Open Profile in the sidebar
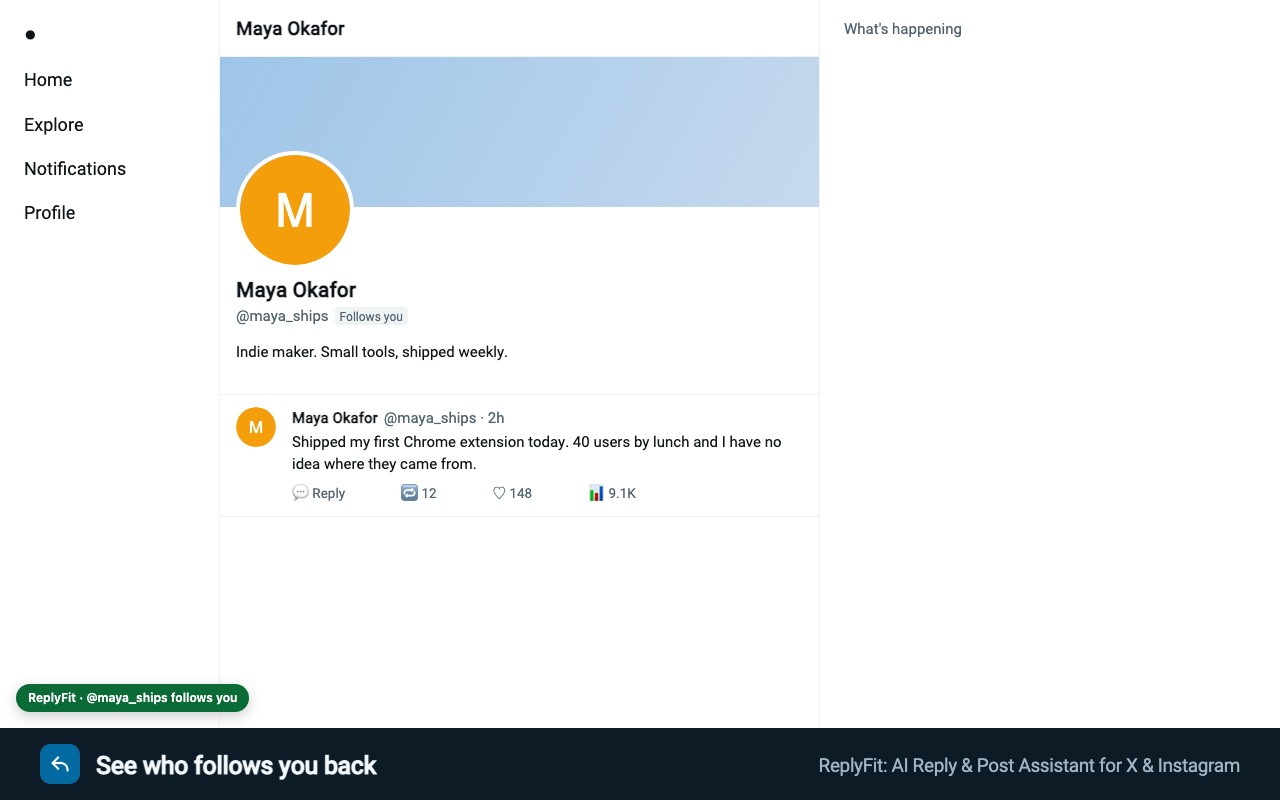 coord(50,213)
